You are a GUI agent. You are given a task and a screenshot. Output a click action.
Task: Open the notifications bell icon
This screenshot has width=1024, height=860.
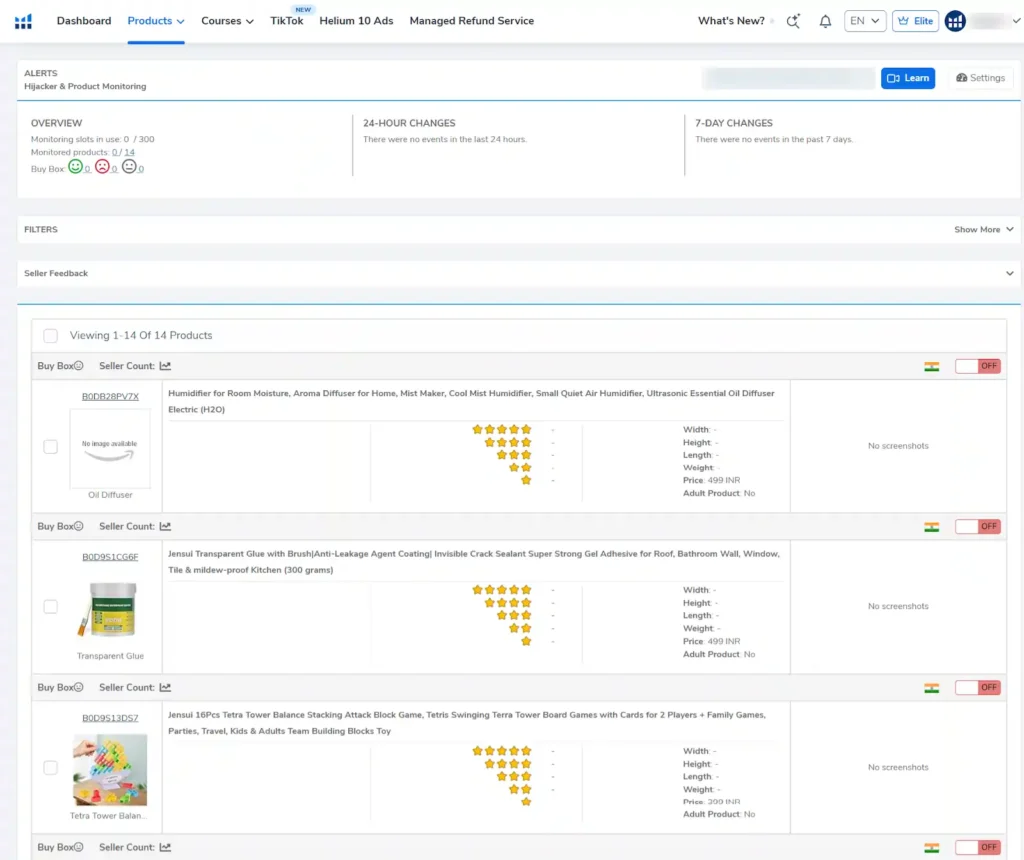pos(825,21)
